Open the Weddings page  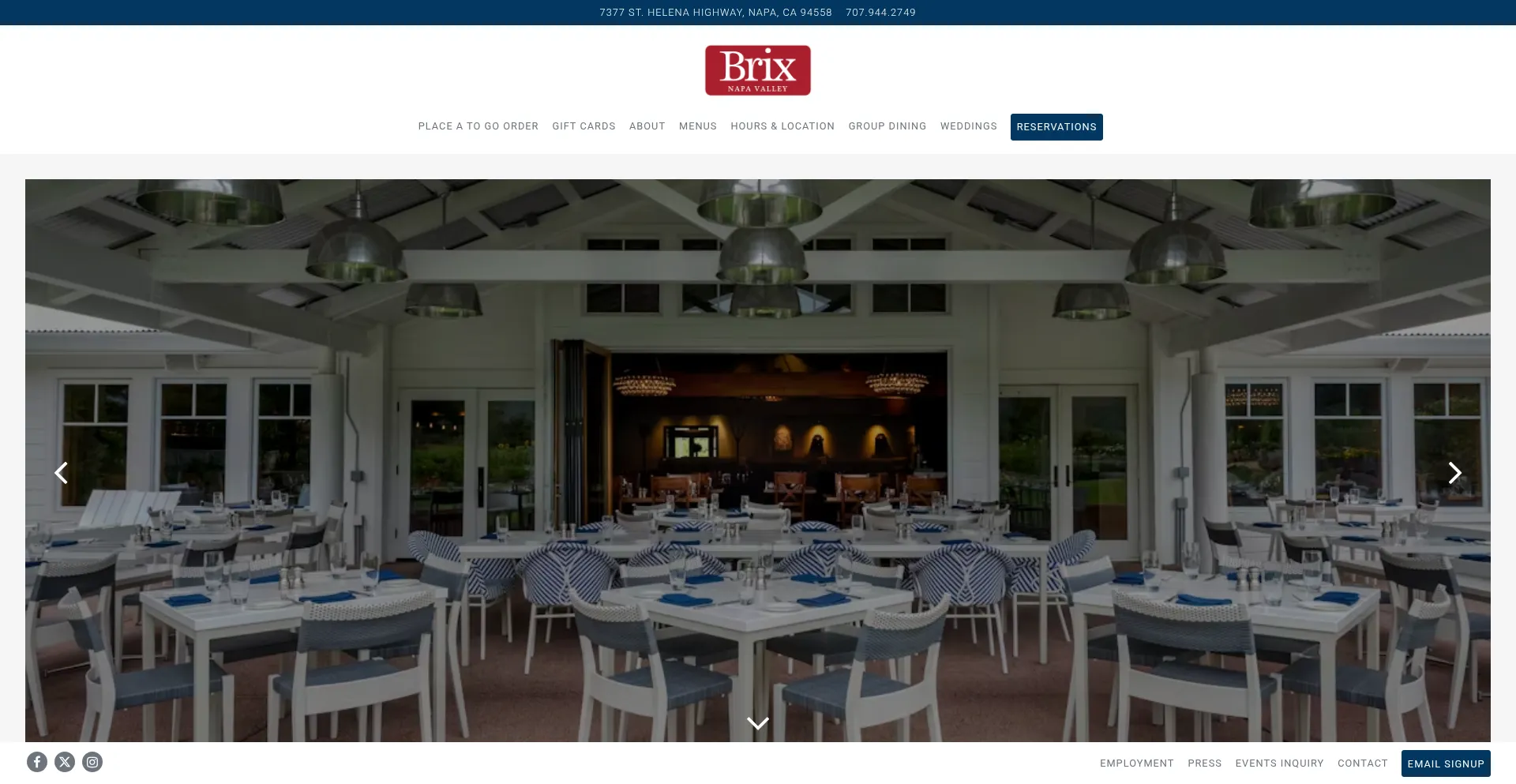pyautogui.click(x=969, y=126)
